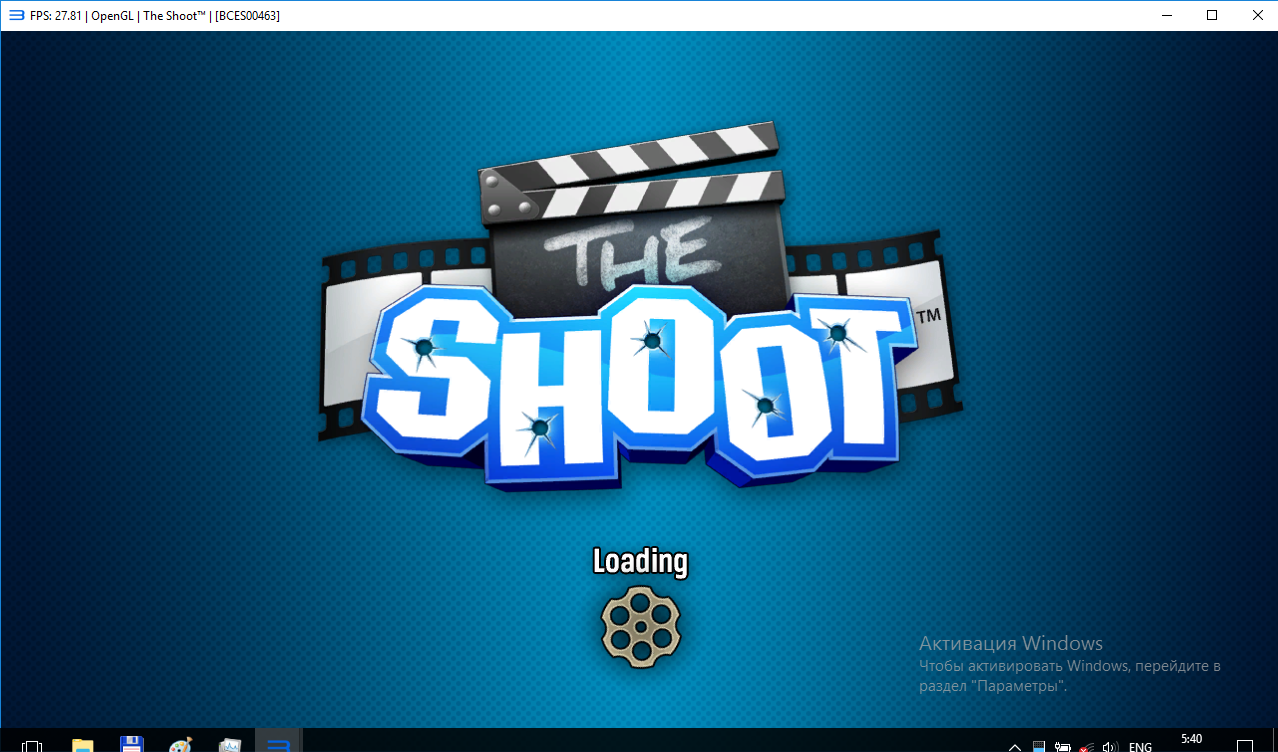Click the volume speaker tray icon
Image resolution: width=1278 pixels, height=752 pixels.
point(1109,746)
